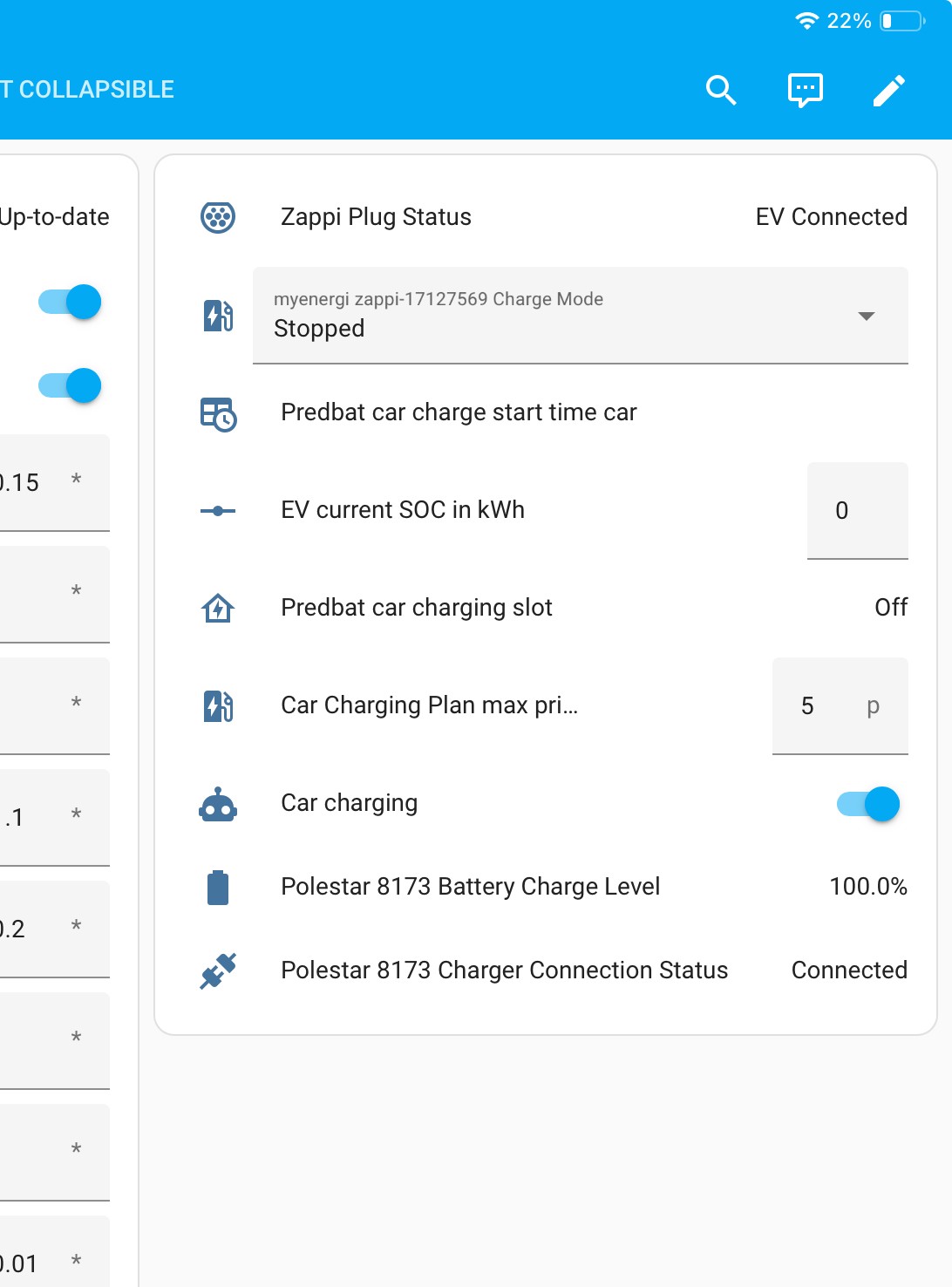The image size is (952, 1287).
Task: Edit the EV current SOC in kWh field
Action: click(858, 511)
